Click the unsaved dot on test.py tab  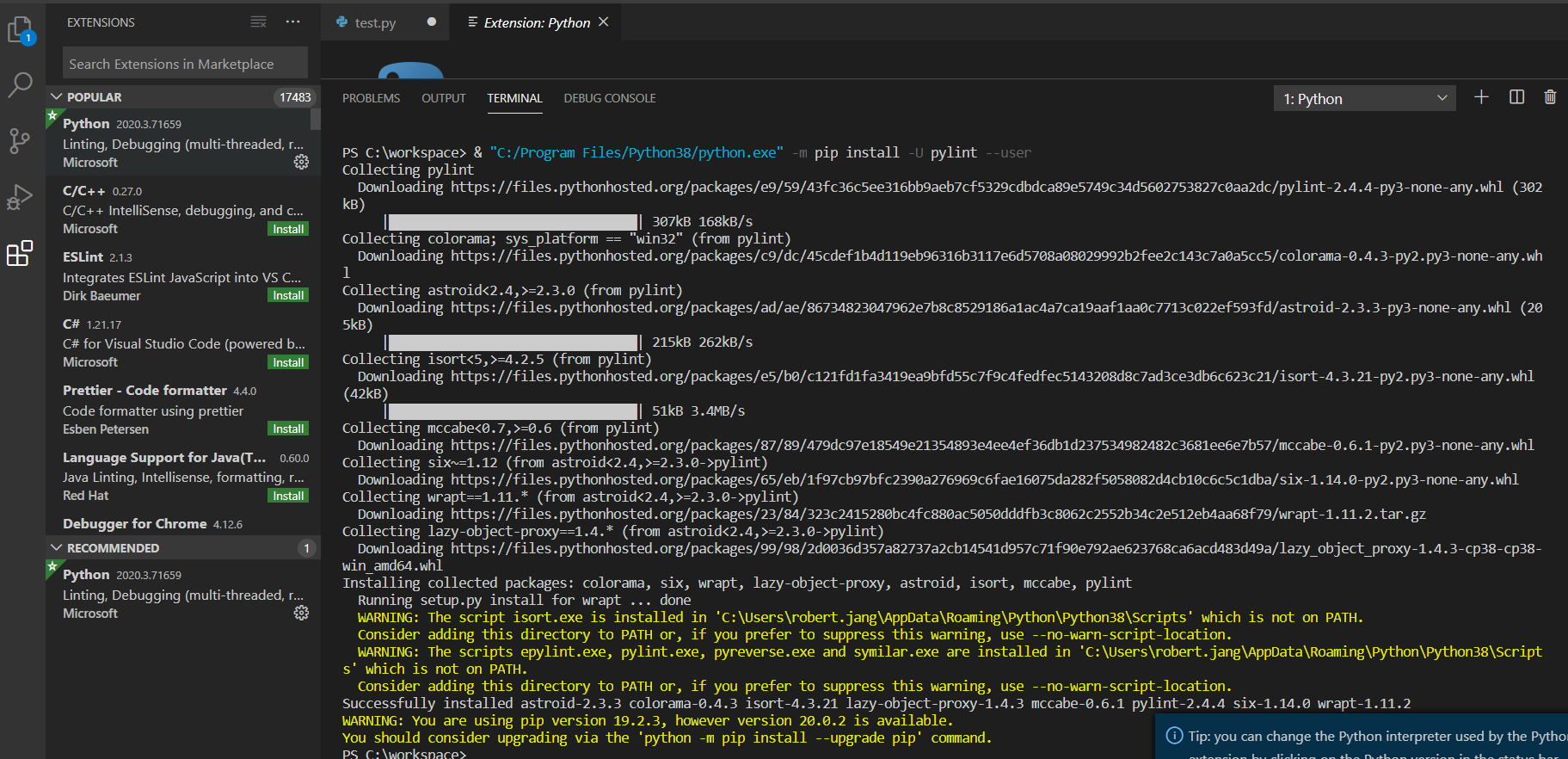coord(432,22)
